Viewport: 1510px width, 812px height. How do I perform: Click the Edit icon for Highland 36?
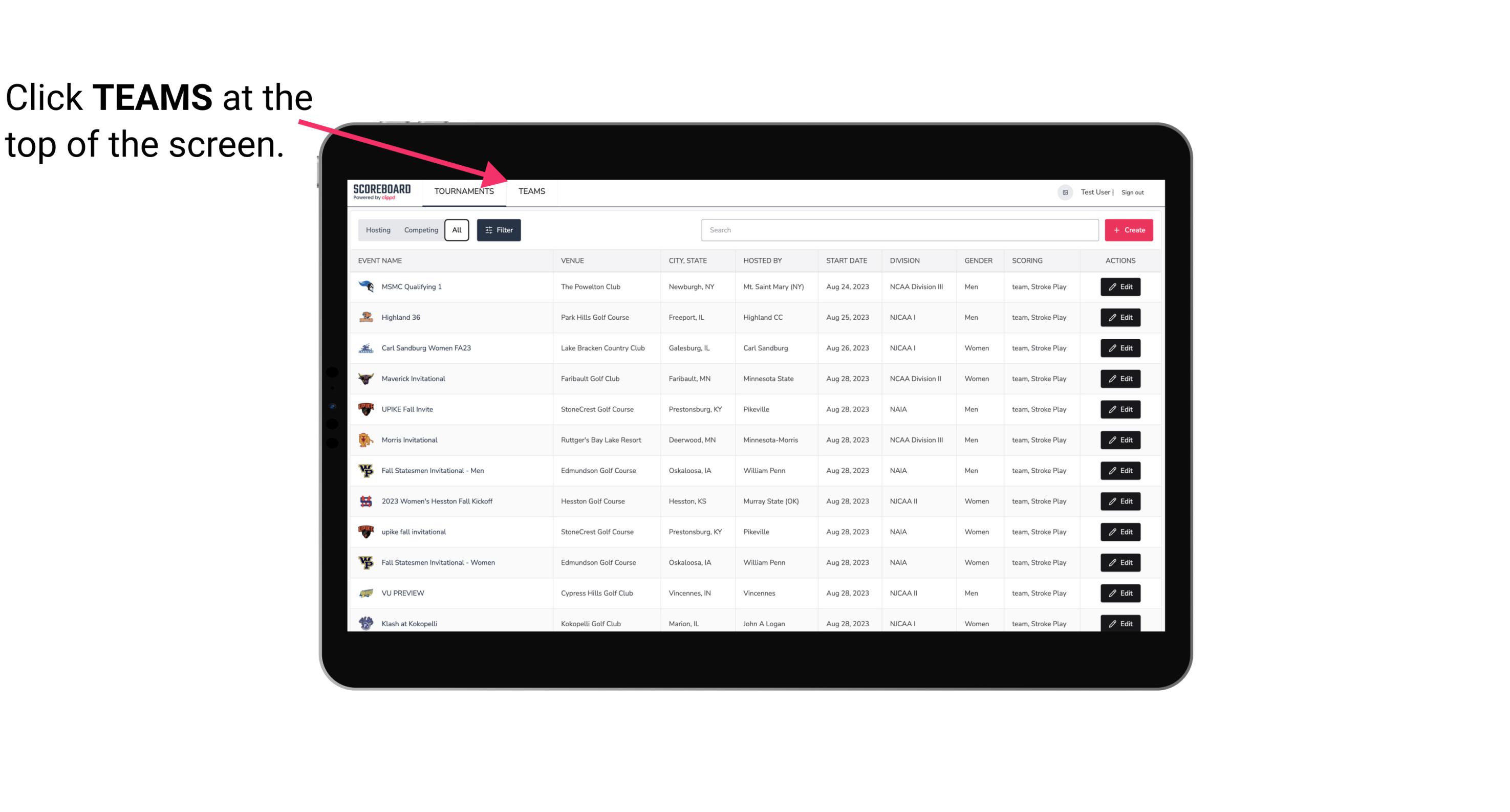pos(1120,317)
